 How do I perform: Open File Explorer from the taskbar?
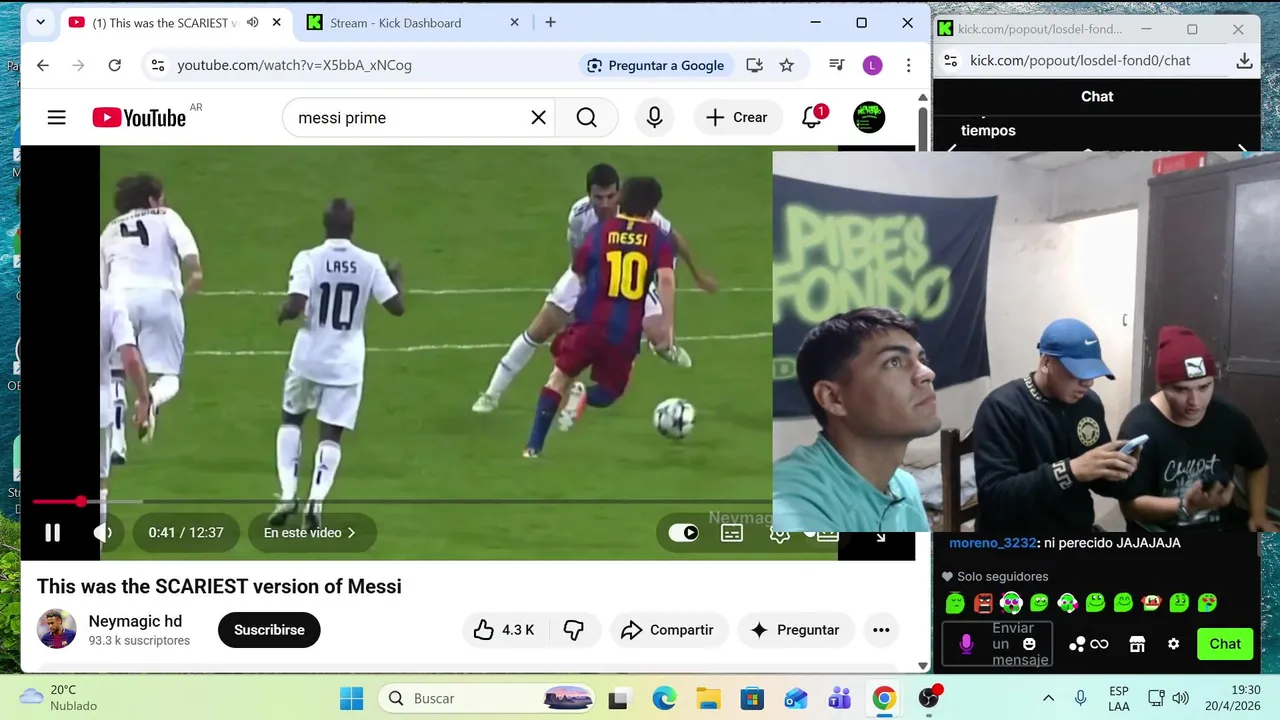(708, 698)
